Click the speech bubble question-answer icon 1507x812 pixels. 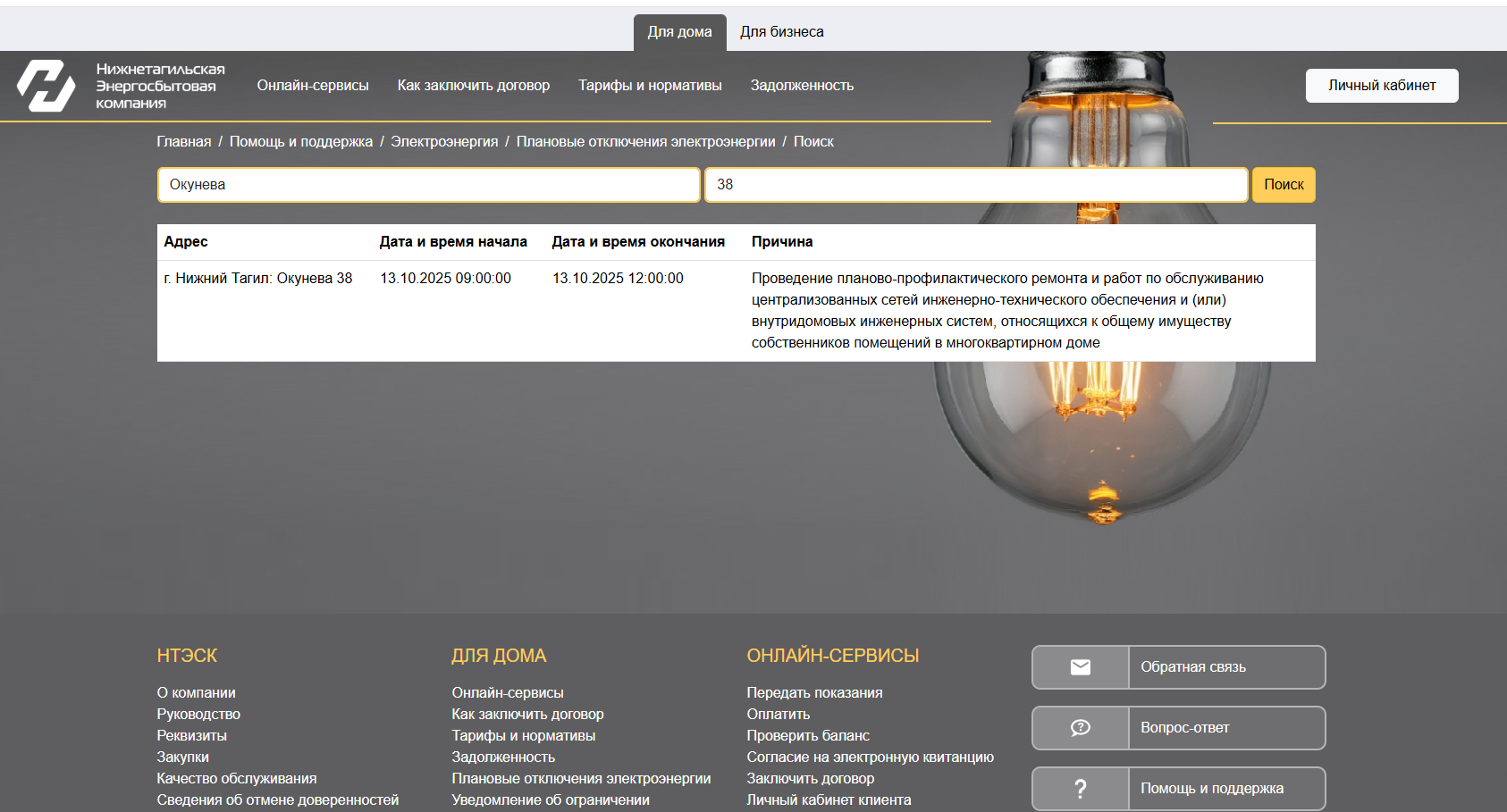click(1080, 728)
